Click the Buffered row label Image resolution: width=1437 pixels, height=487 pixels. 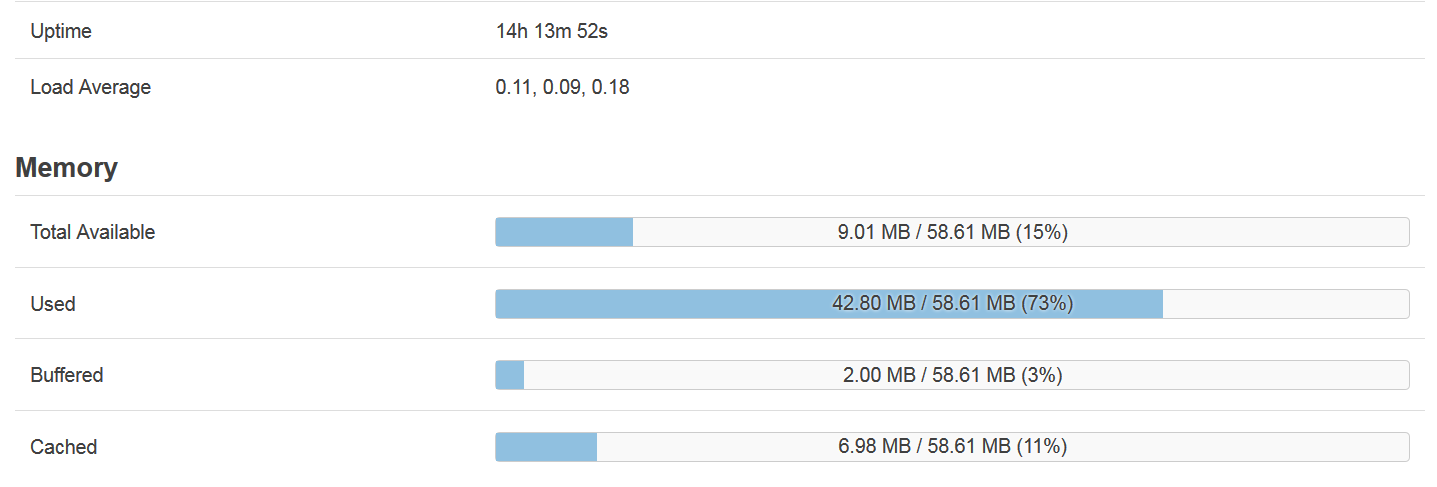point(67,375)
